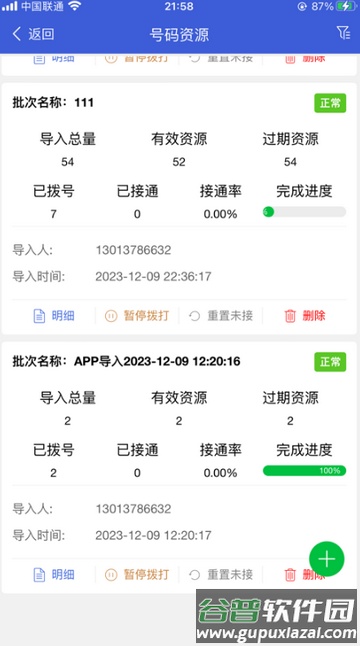Click 已拨号 value 7
The width and height of the screenshot is (360, 646).
click(x=54, y=214)
